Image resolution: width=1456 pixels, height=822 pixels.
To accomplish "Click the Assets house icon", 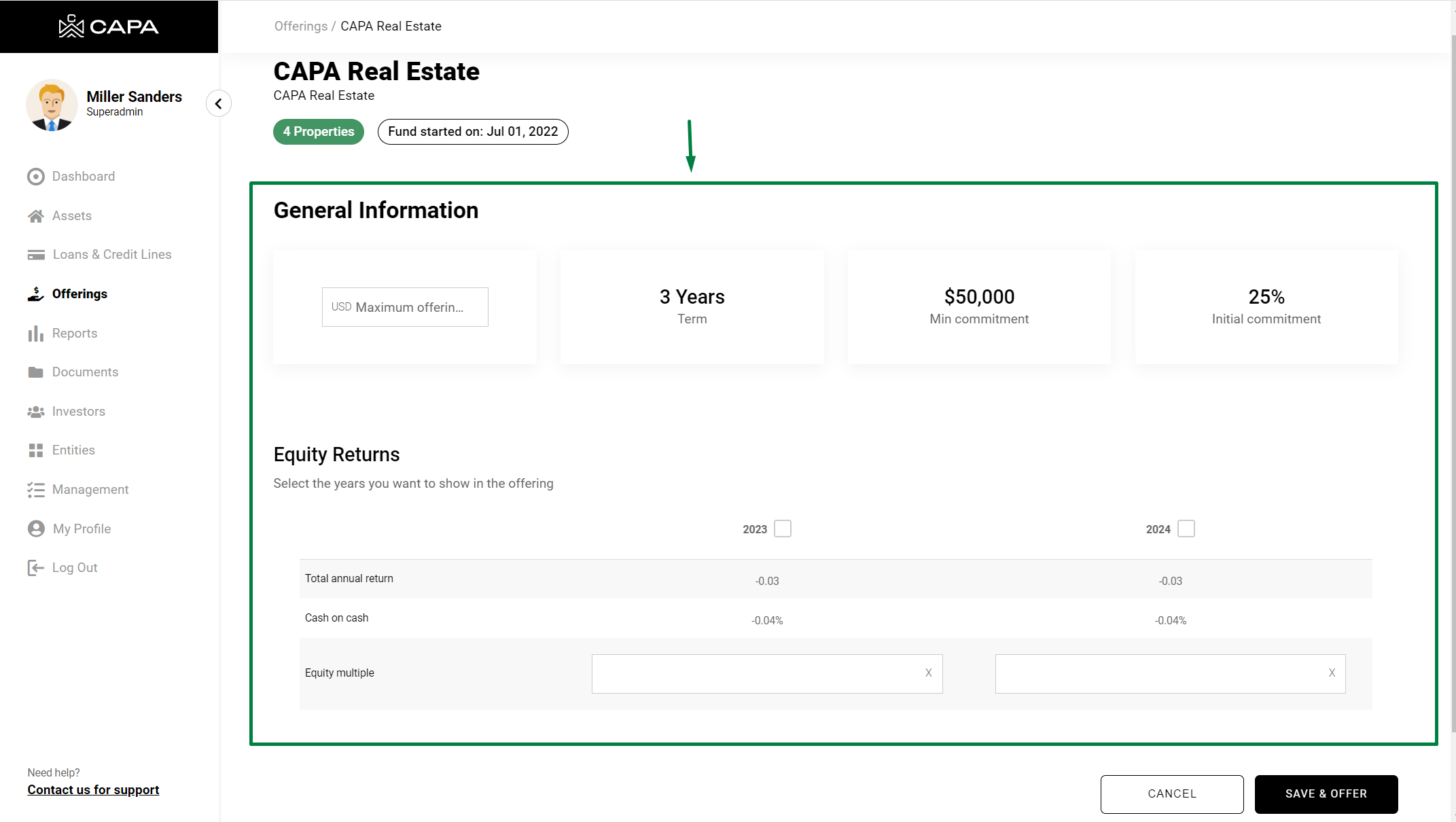I will (x=36, y=216).
